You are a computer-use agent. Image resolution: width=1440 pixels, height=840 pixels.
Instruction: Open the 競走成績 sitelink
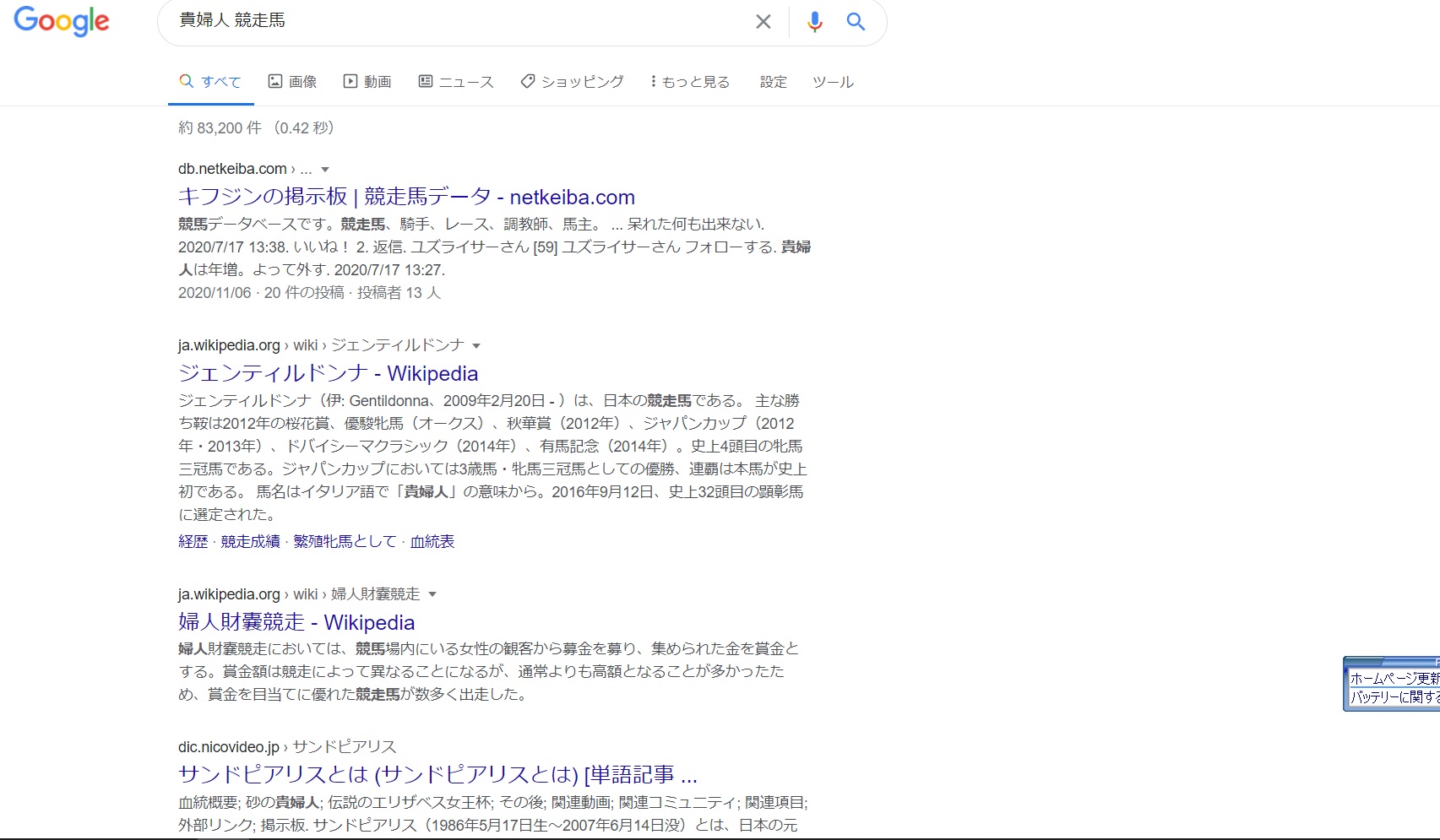click(x=250, y=541)
